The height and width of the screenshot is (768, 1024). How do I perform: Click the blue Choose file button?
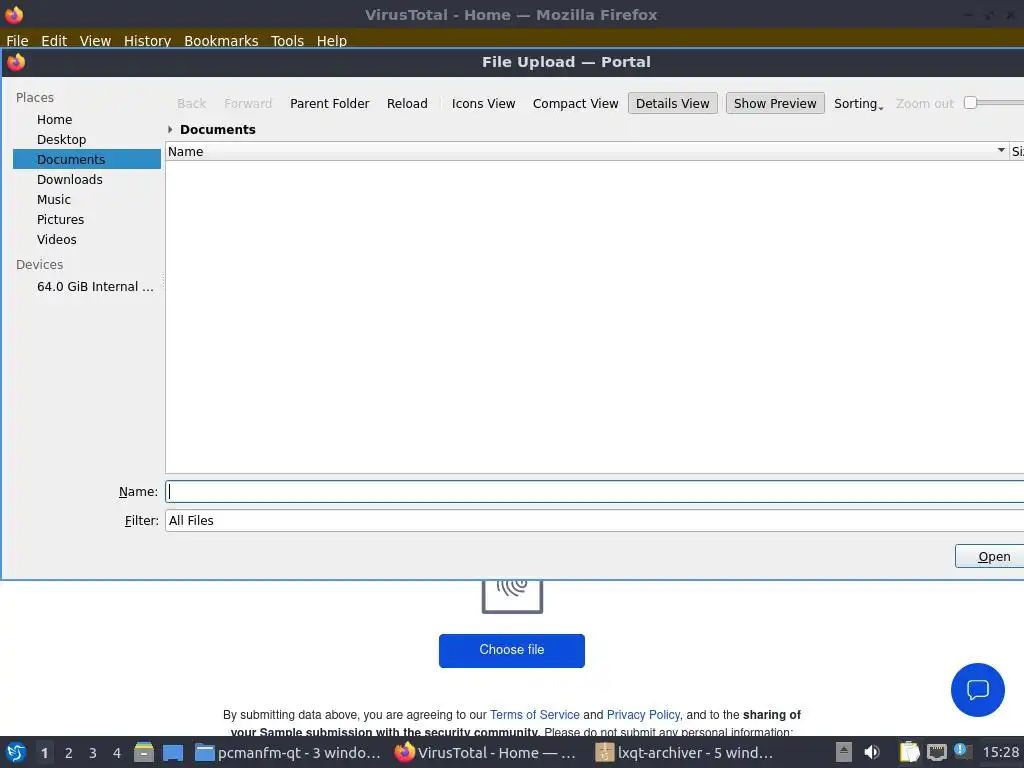(512, 650)
